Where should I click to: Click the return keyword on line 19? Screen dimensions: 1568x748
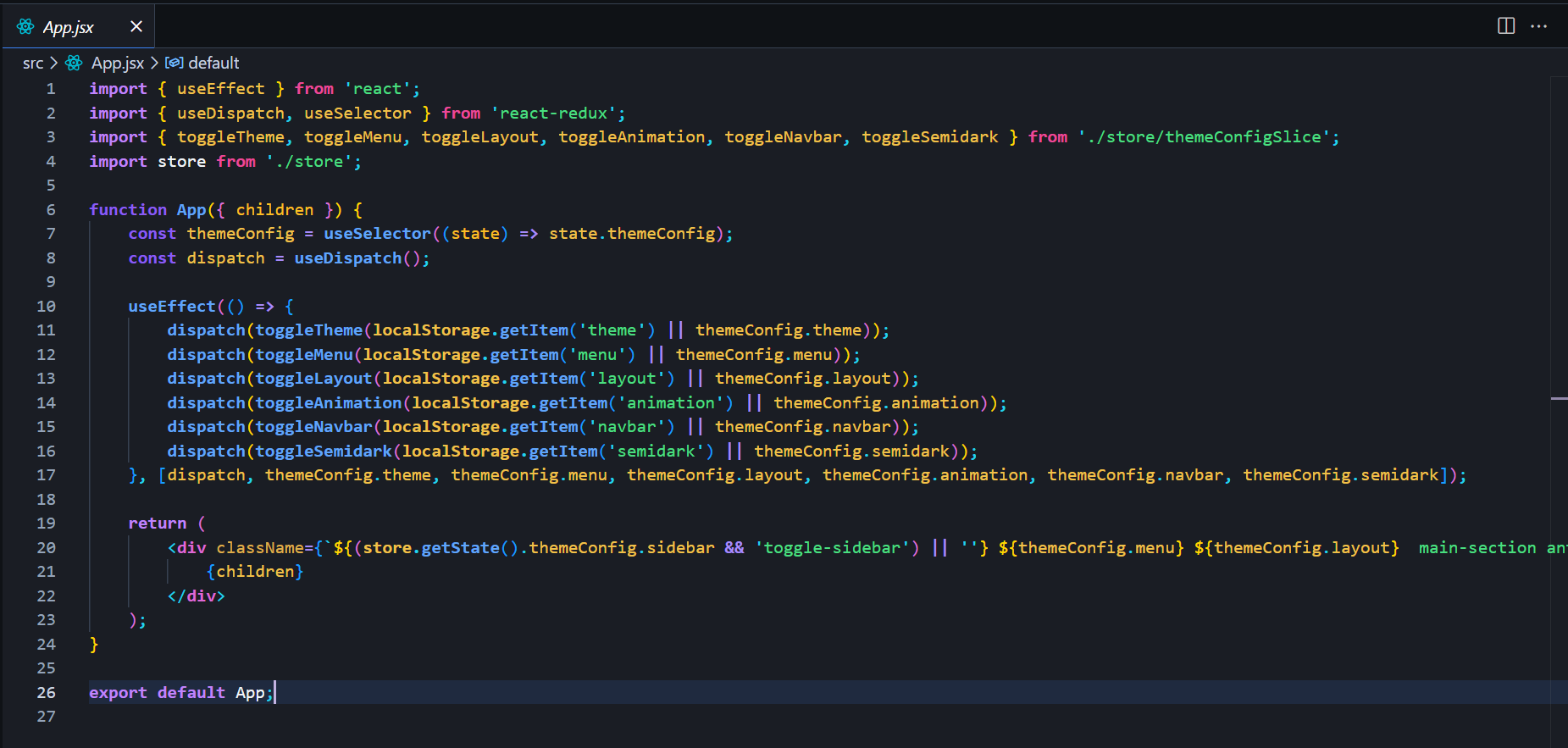tap(158, 524)
